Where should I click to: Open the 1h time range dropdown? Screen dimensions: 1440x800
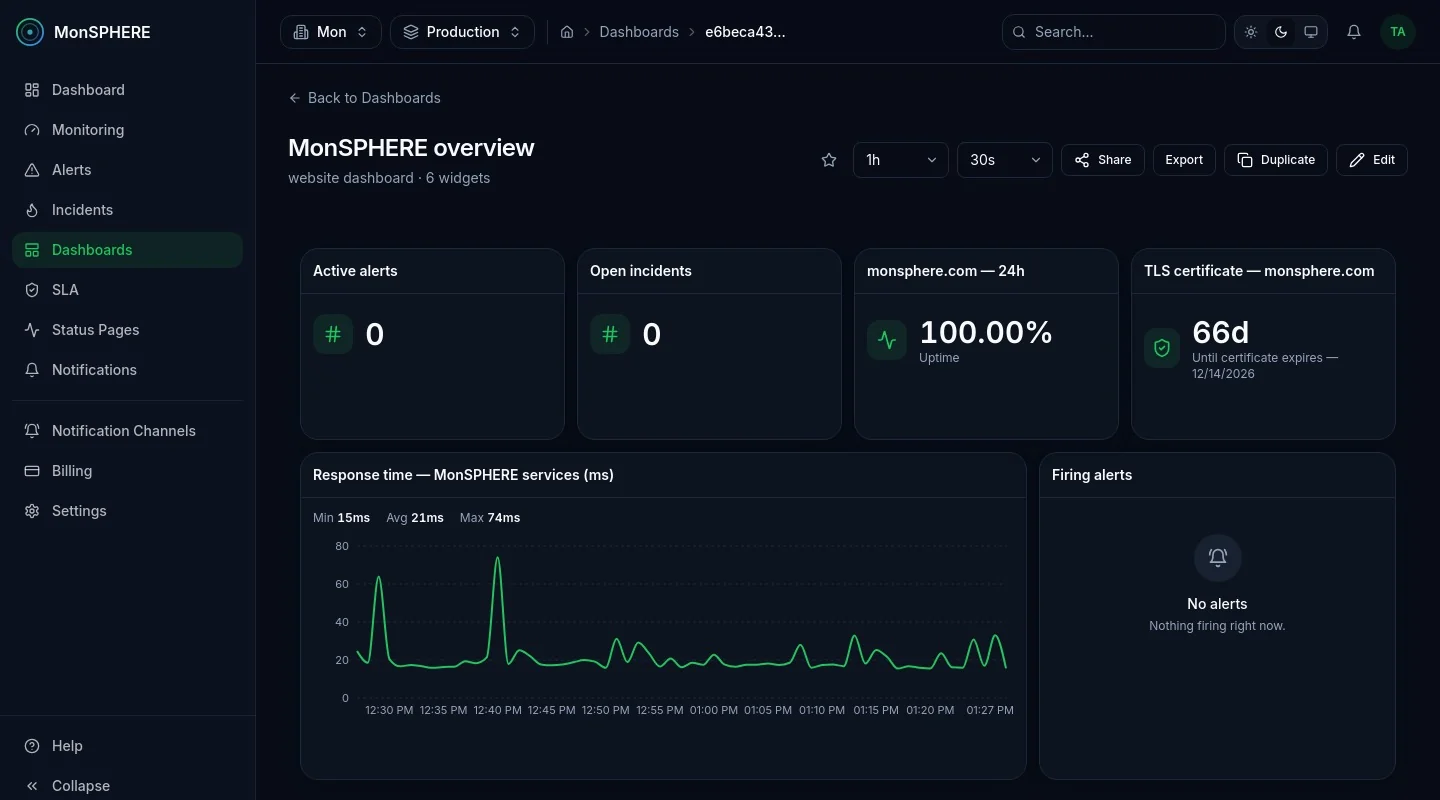901,160
